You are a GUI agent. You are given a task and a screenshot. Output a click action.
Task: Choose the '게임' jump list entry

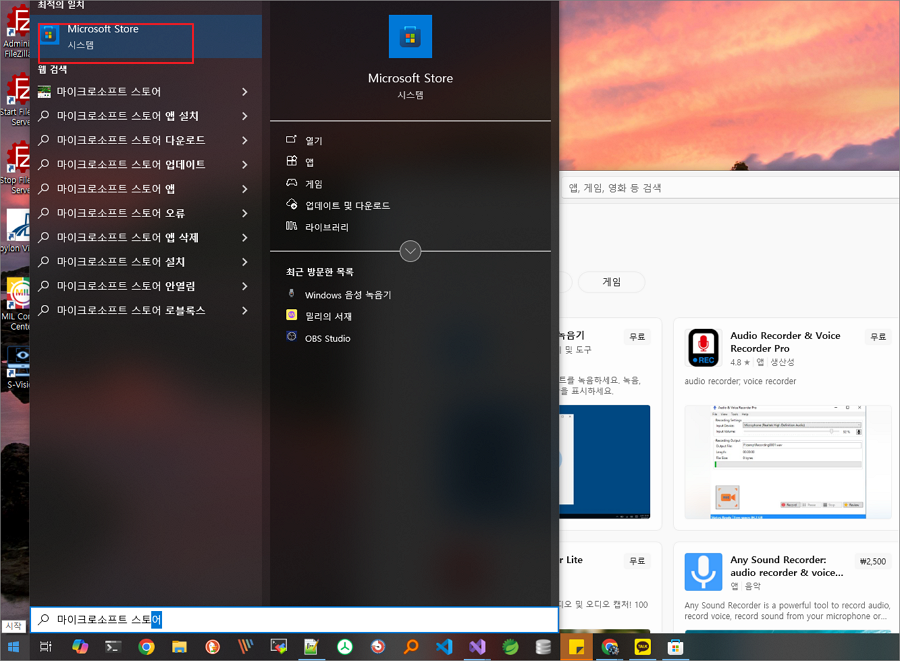pos(313,184)
